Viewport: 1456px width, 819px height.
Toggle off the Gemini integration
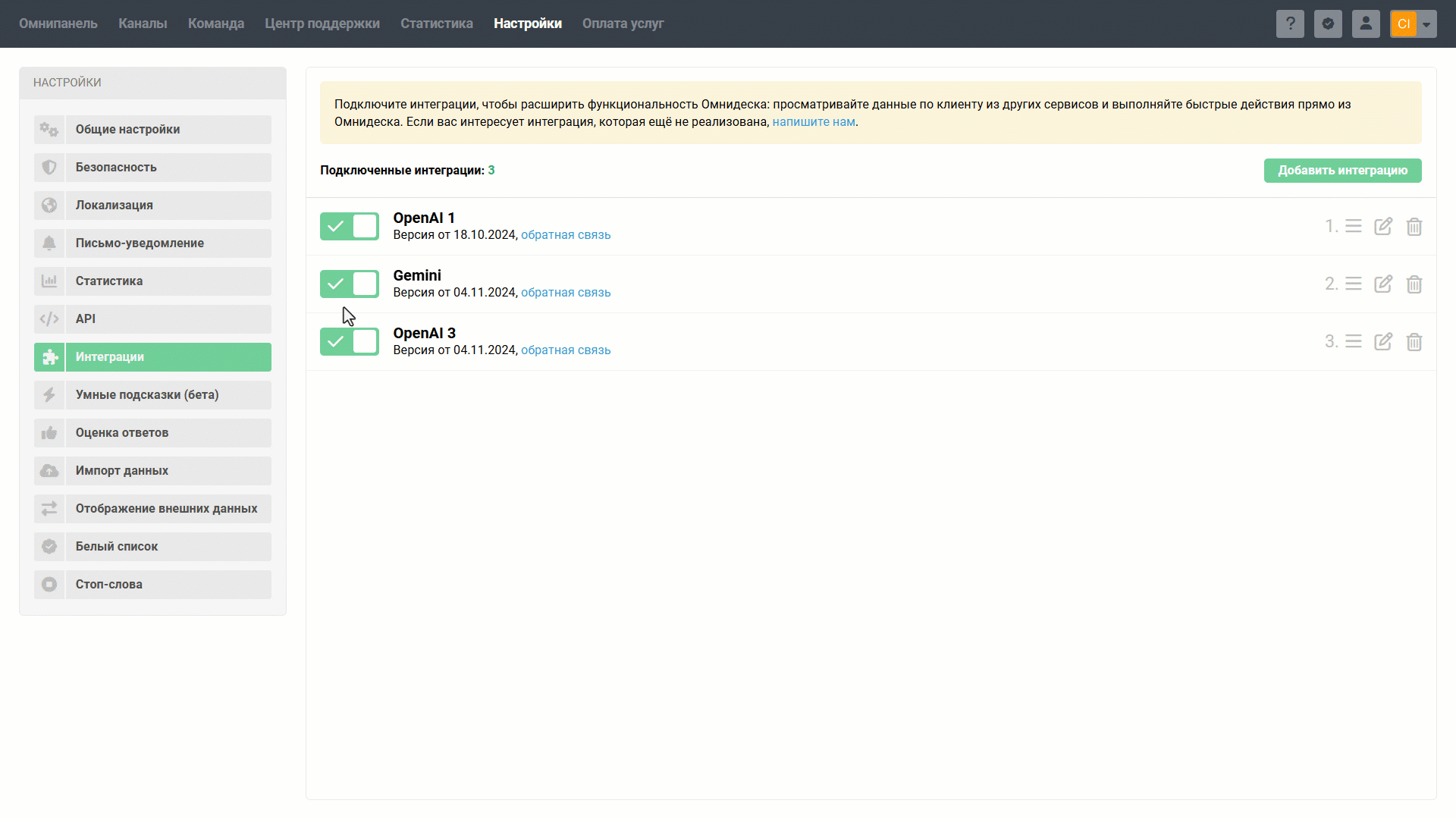click(349, 284)
